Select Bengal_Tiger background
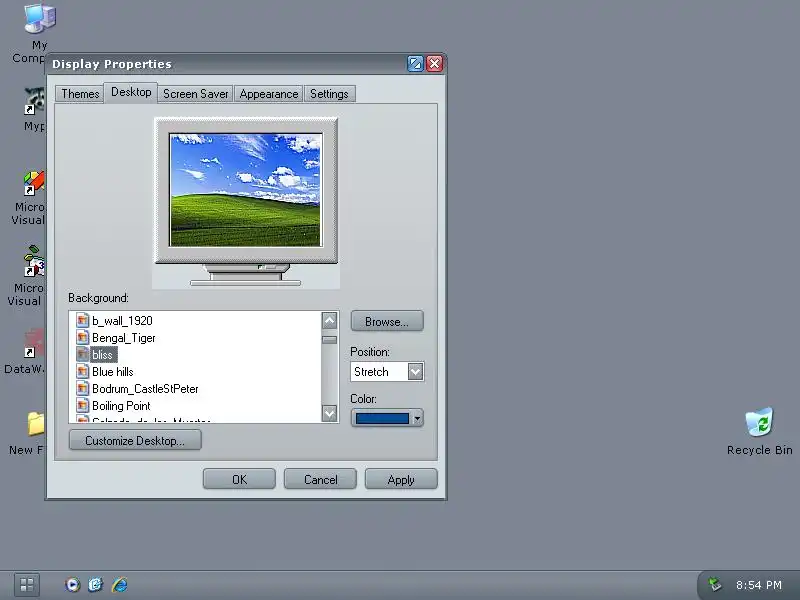 (123, 338)
